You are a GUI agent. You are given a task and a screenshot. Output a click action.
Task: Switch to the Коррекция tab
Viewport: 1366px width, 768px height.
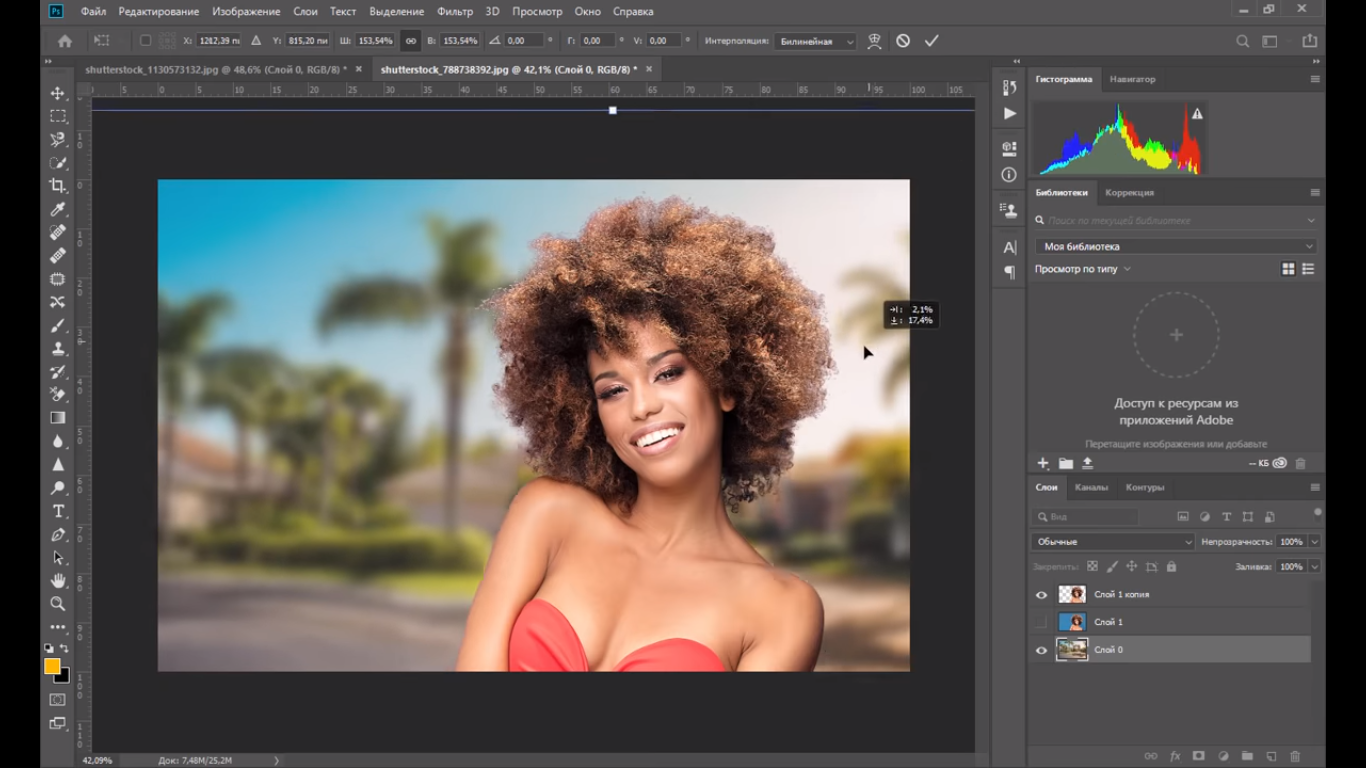(1129, 192)
